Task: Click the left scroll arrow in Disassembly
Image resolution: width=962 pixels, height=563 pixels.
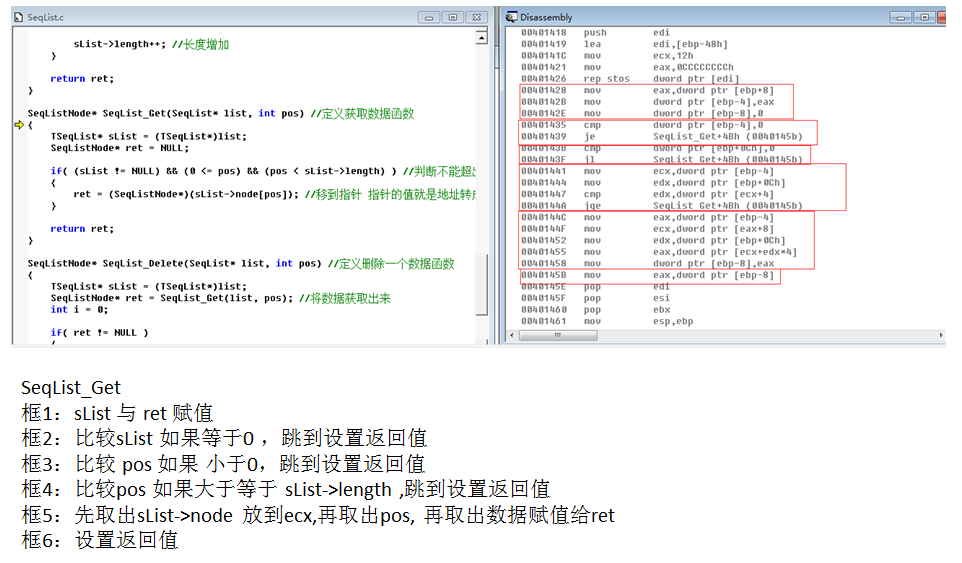Action: click(x=512, y=335)
